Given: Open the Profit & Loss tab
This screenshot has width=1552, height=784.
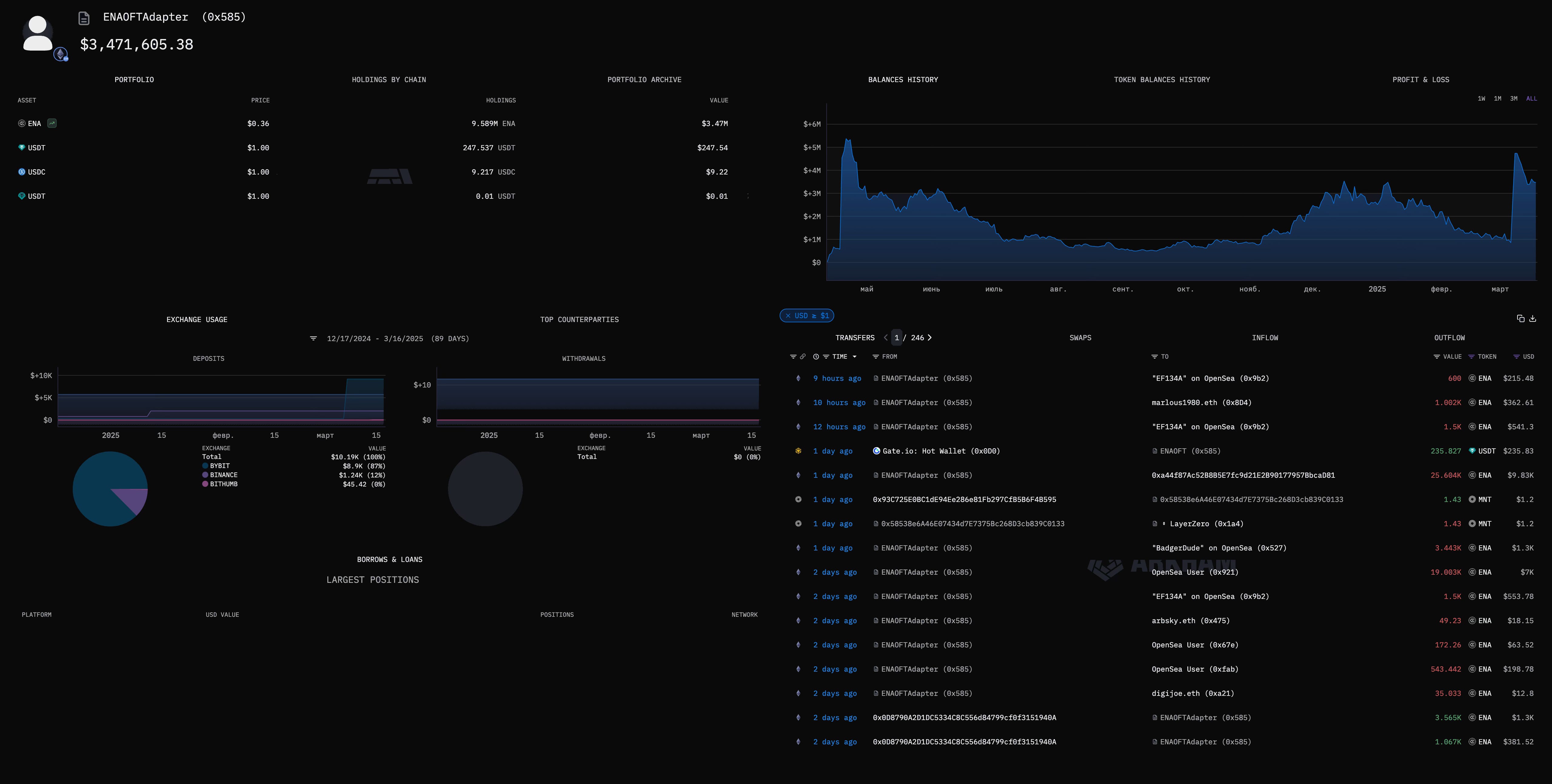Looking at the screenshot, I should [1421, 79].
